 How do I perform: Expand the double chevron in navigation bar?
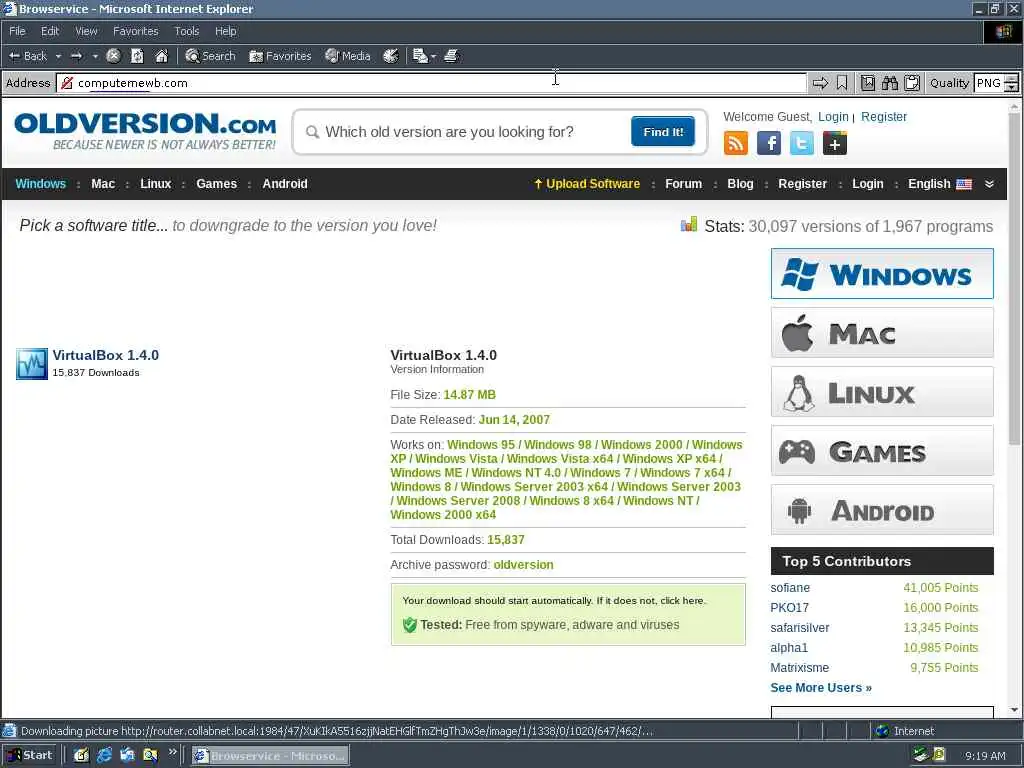(989, 184)
